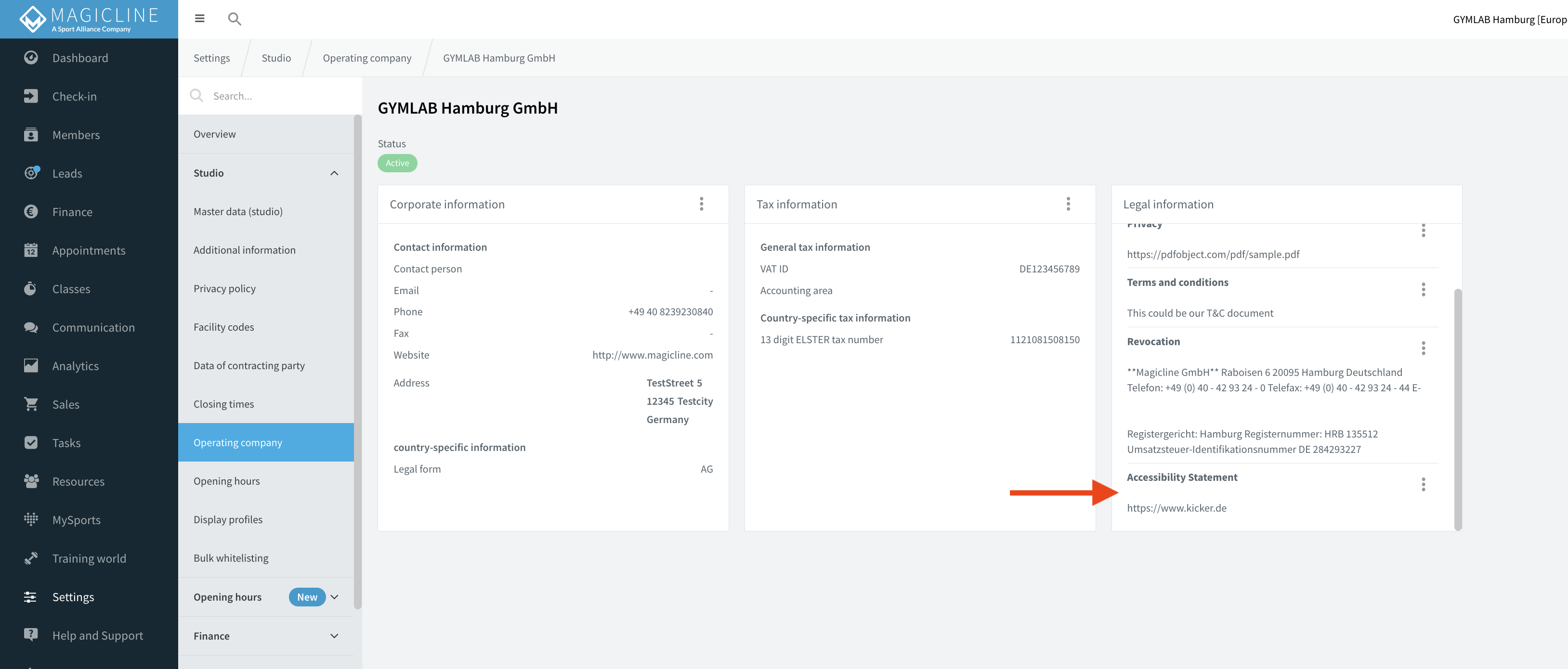Click the Communication chat bubbles icon
The image size is (1568, 669).
click(x=31, y=327)
